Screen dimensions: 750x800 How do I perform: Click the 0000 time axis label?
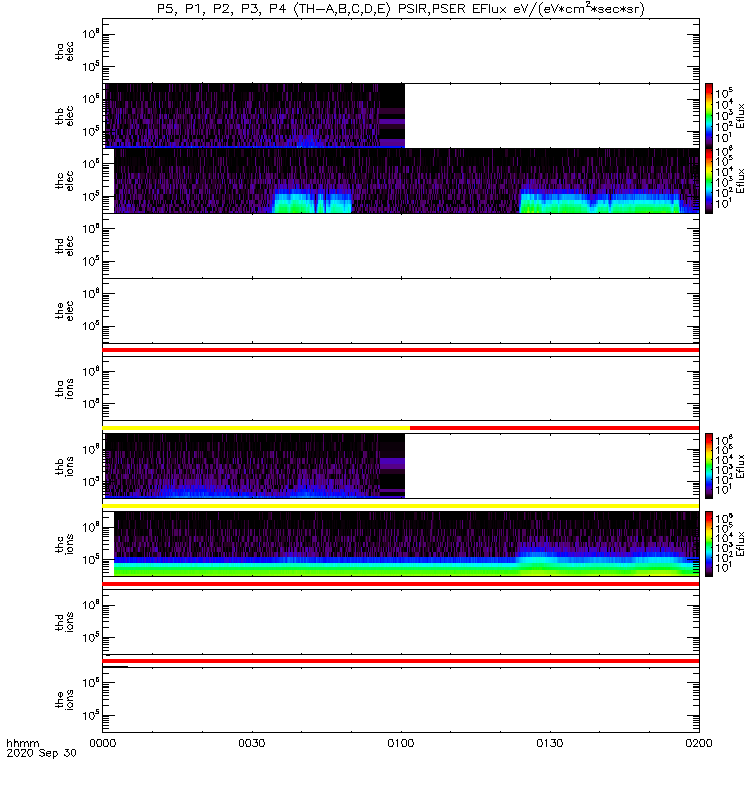point(103,743)
